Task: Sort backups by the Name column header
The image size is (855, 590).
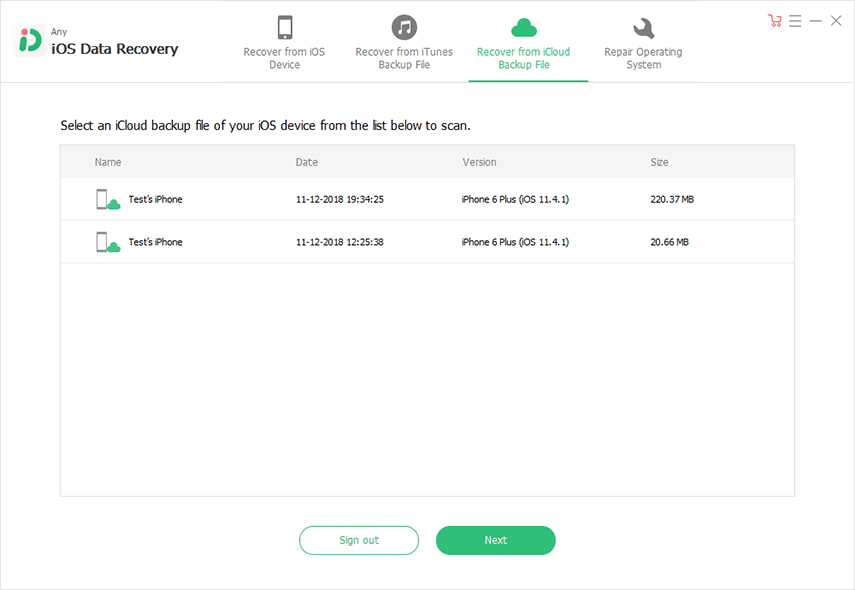Action: point(108,162)
